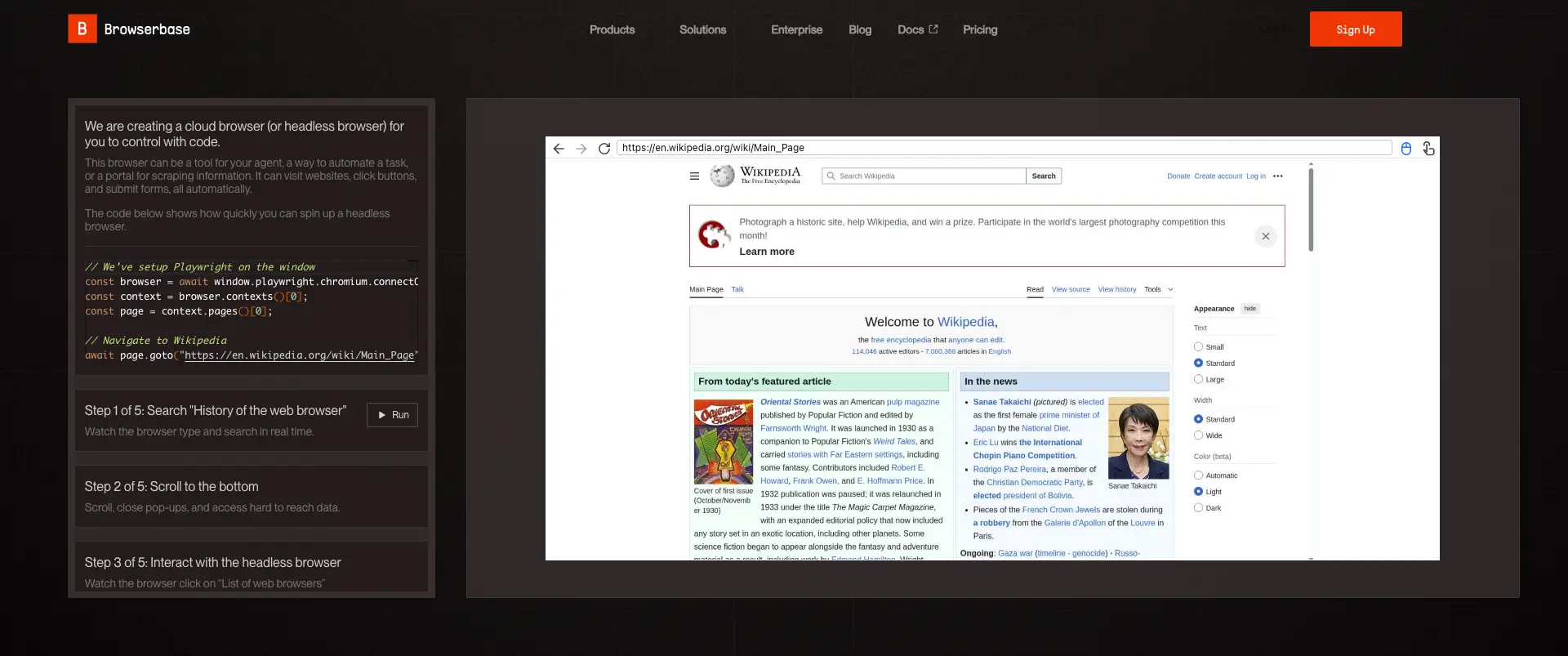
Task: Reload the embedded browser page
Action: click(604, 149)
